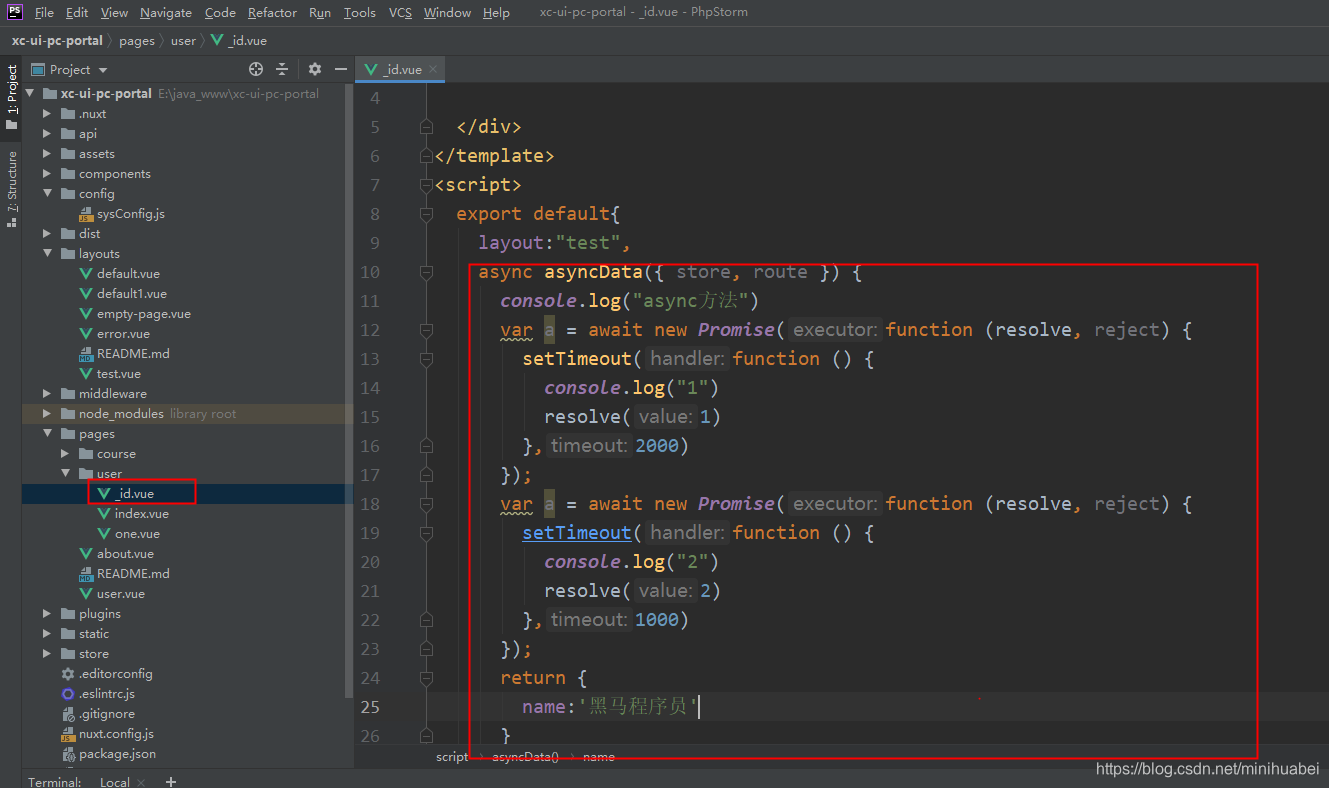Fold the script tag at line 7
The image size is (1329, 788).
pyautogui.click(x=427, y=185)
